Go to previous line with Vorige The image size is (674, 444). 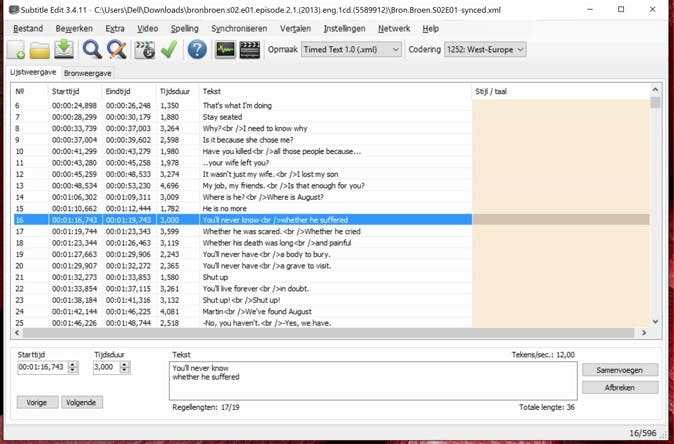tap(37, 403)
